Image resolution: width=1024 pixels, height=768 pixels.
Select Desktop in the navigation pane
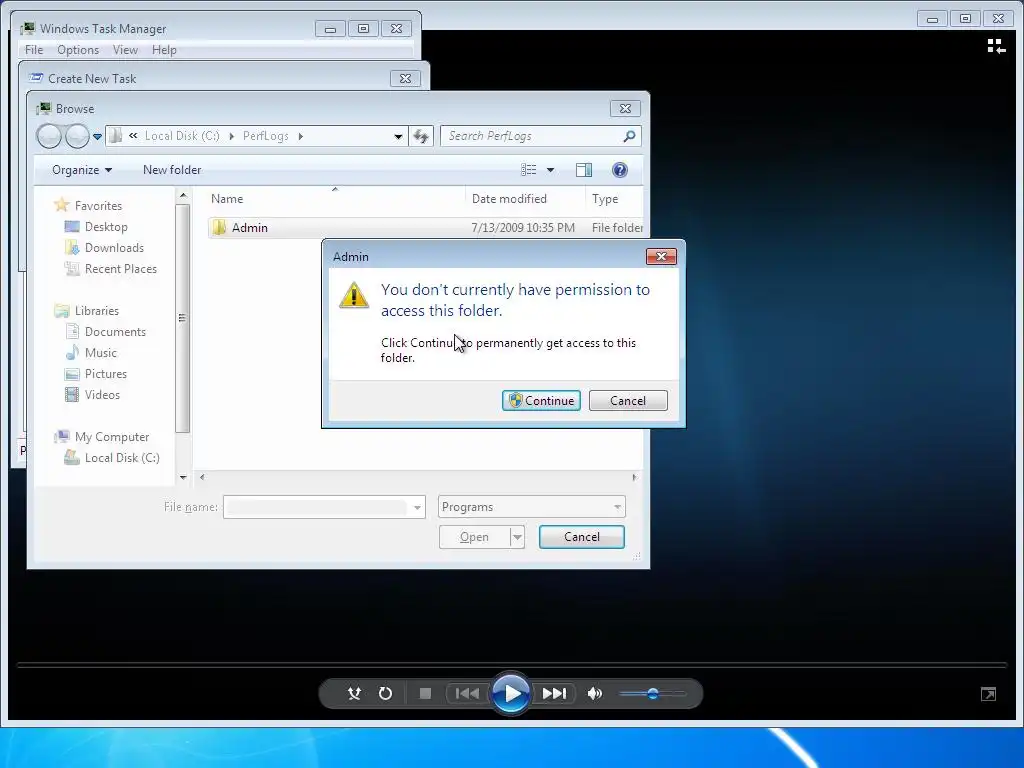pos(106,227)
